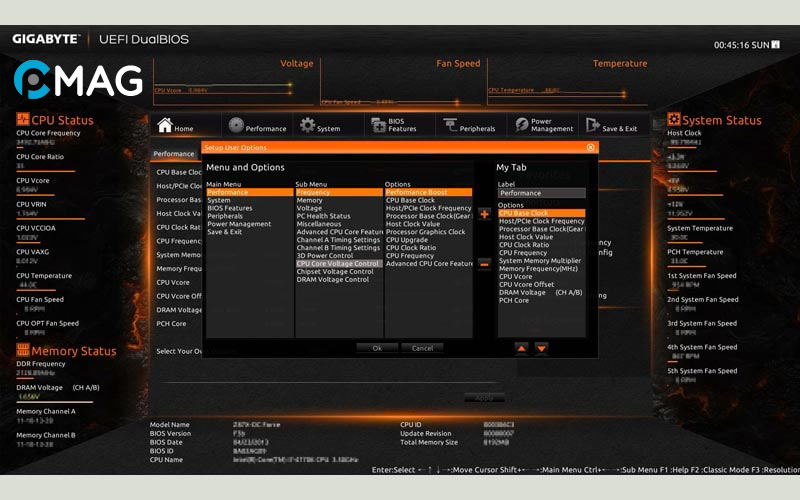Open the Performance gauge icon tab
This screenshot has height=500, width=800.
(236, 125)
